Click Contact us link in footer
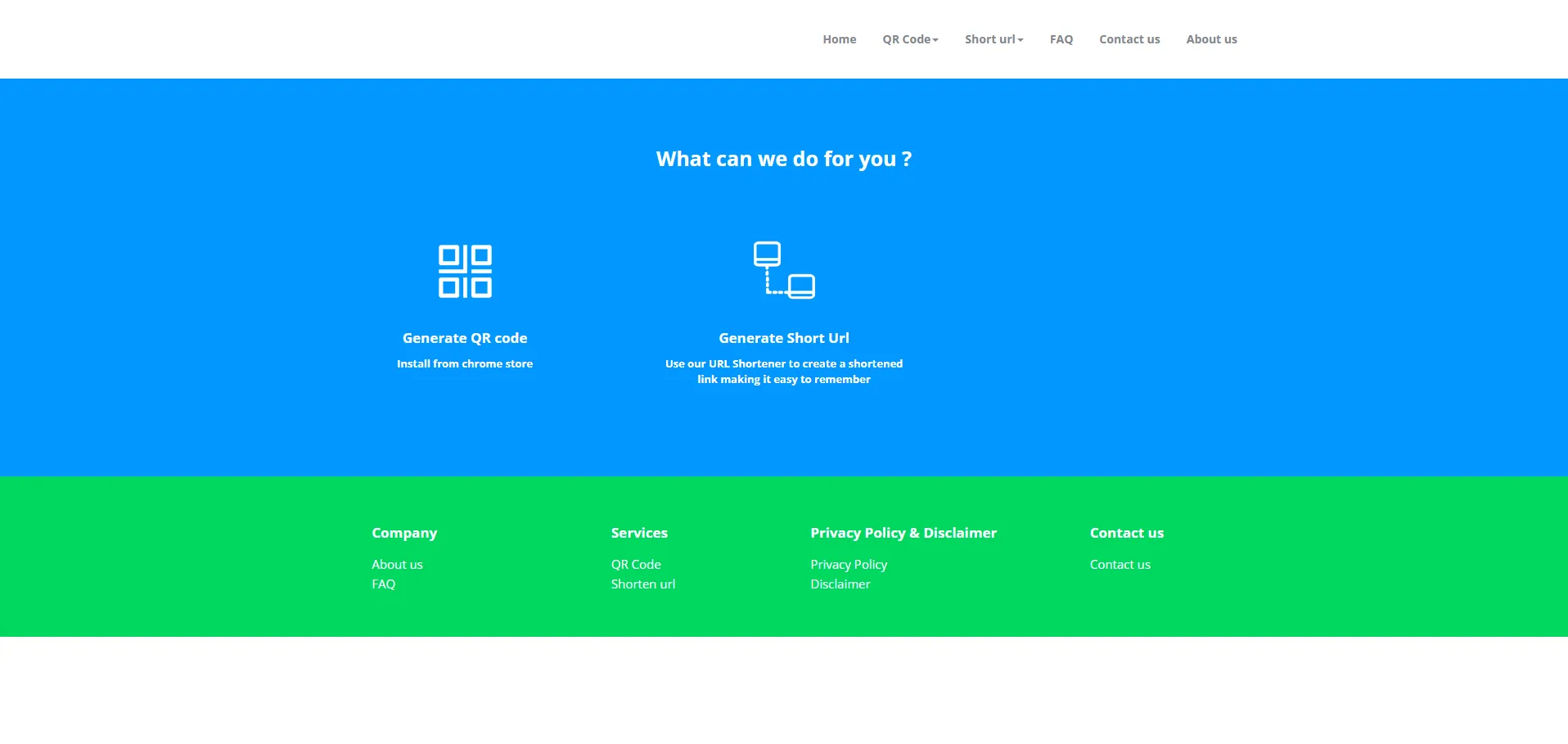1568x744 pixels. coord(1120,565)
